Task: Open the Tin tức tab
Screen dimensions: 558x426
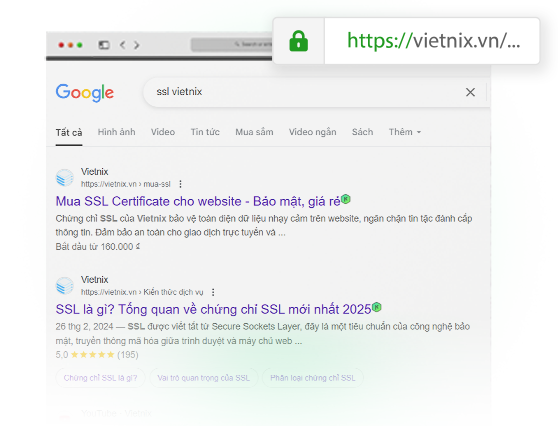Action: click(x=205, y=132)
